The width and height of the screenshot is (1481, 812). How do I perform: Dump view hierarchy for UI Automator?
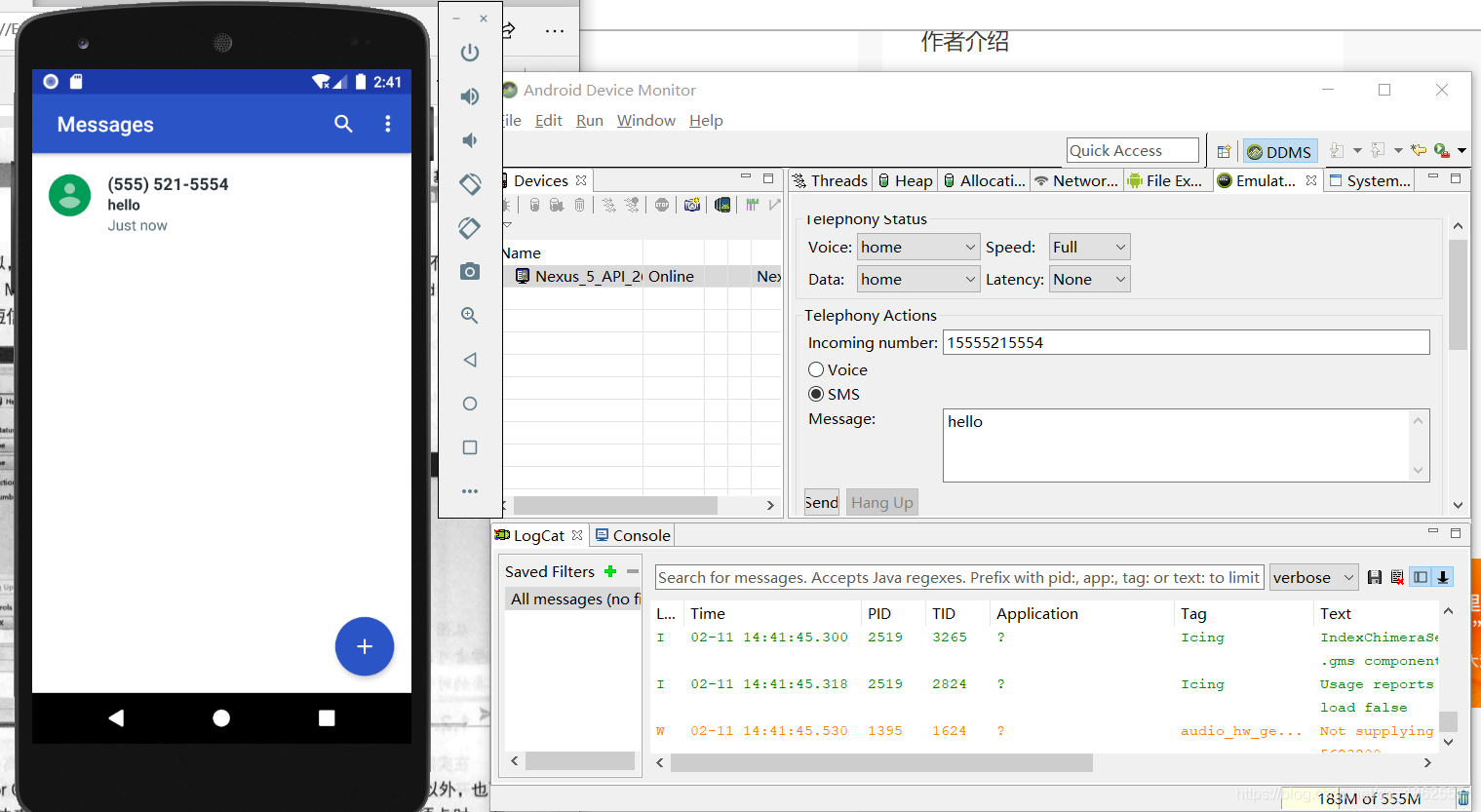tap(722, 205)
